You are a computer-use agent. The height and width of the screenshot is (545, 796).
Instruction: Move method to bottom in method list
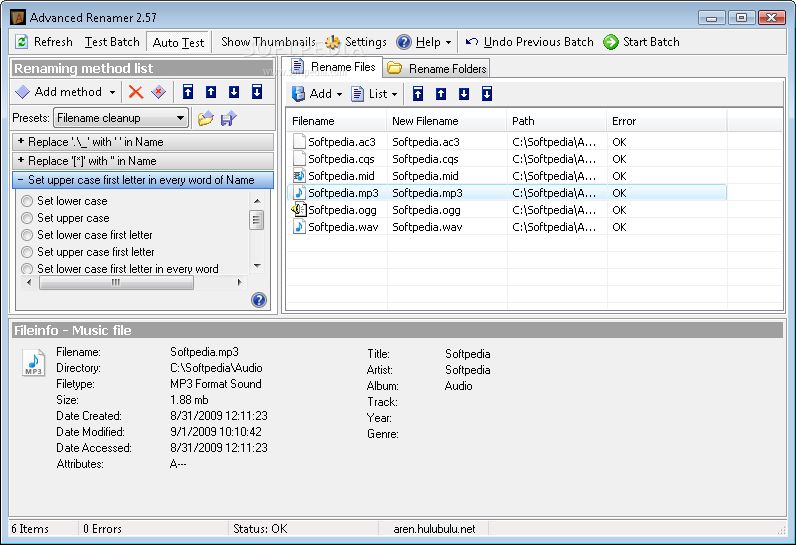[x=257, y=92]
